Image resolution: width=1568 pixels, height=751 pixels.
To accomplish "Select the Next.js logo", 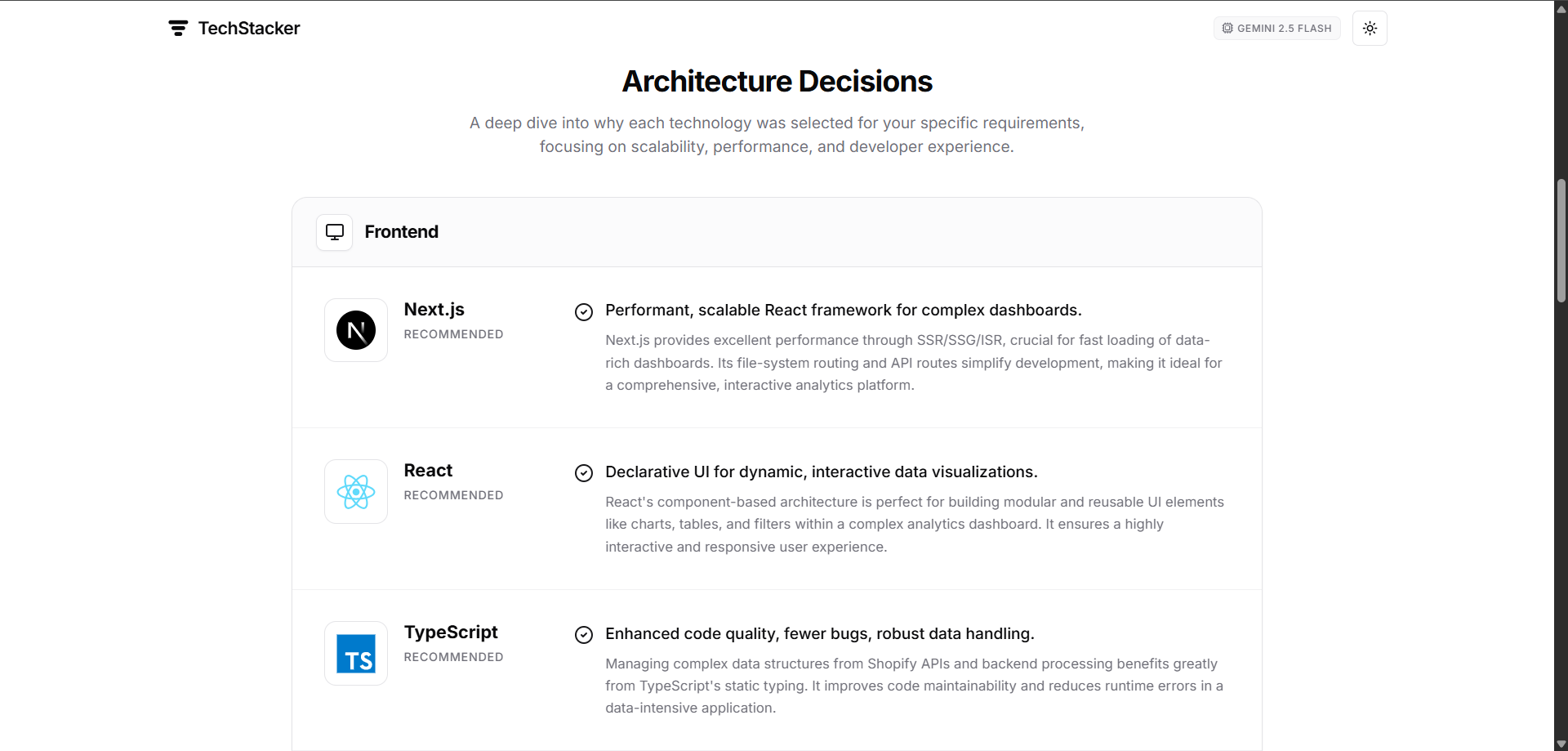I will point(355,329).
